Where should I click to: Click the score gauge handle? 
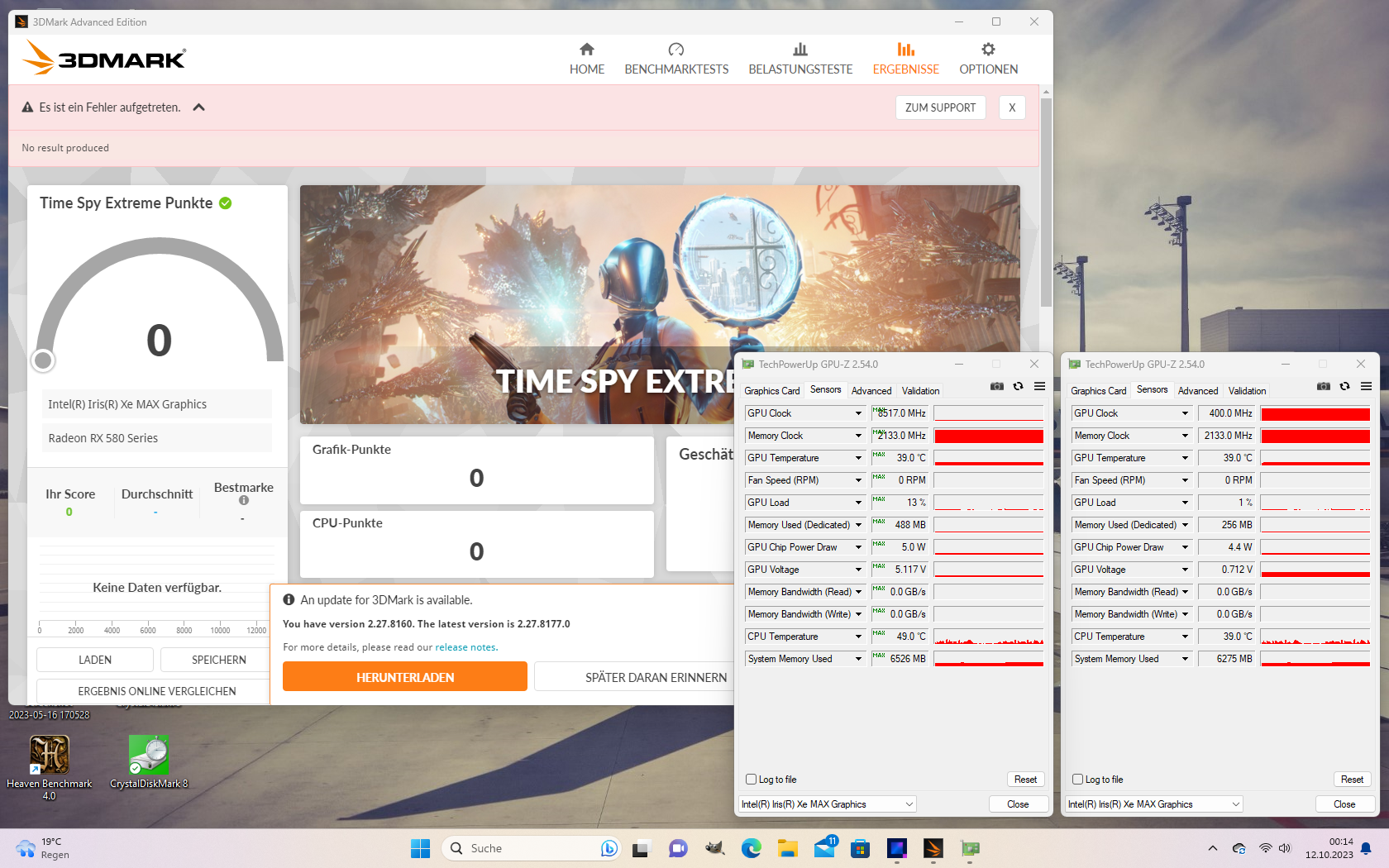(x=43, y=360)
